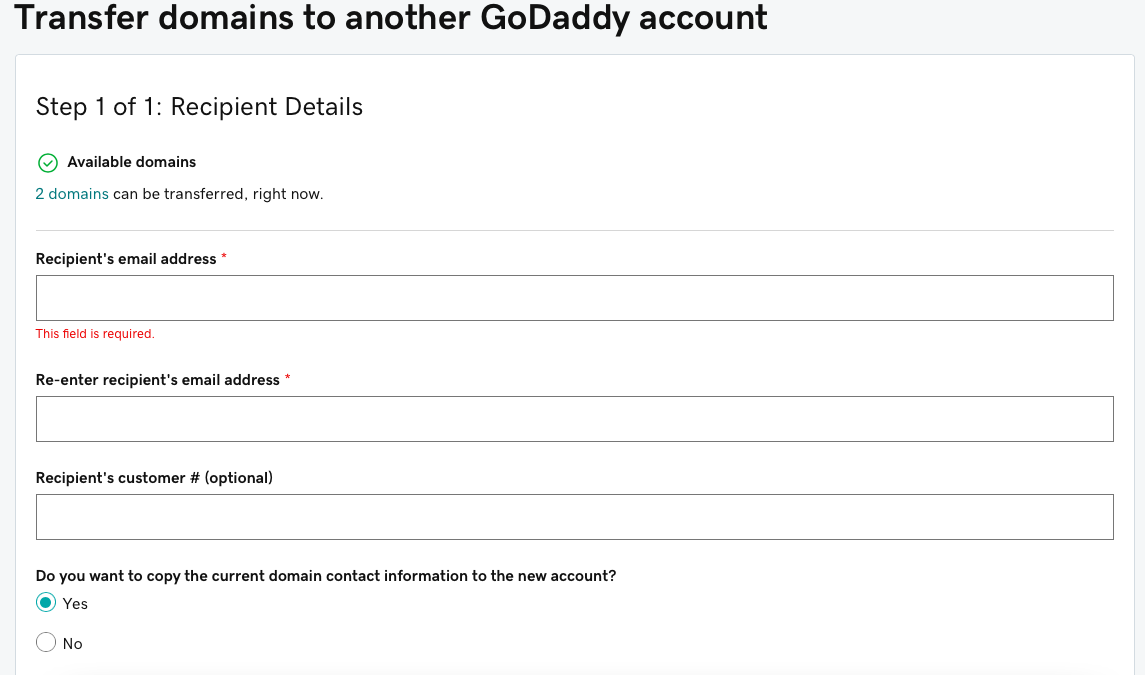Click the "Recipient's customer # (optional)" label
1145x675 pixels.
[154, 478]
